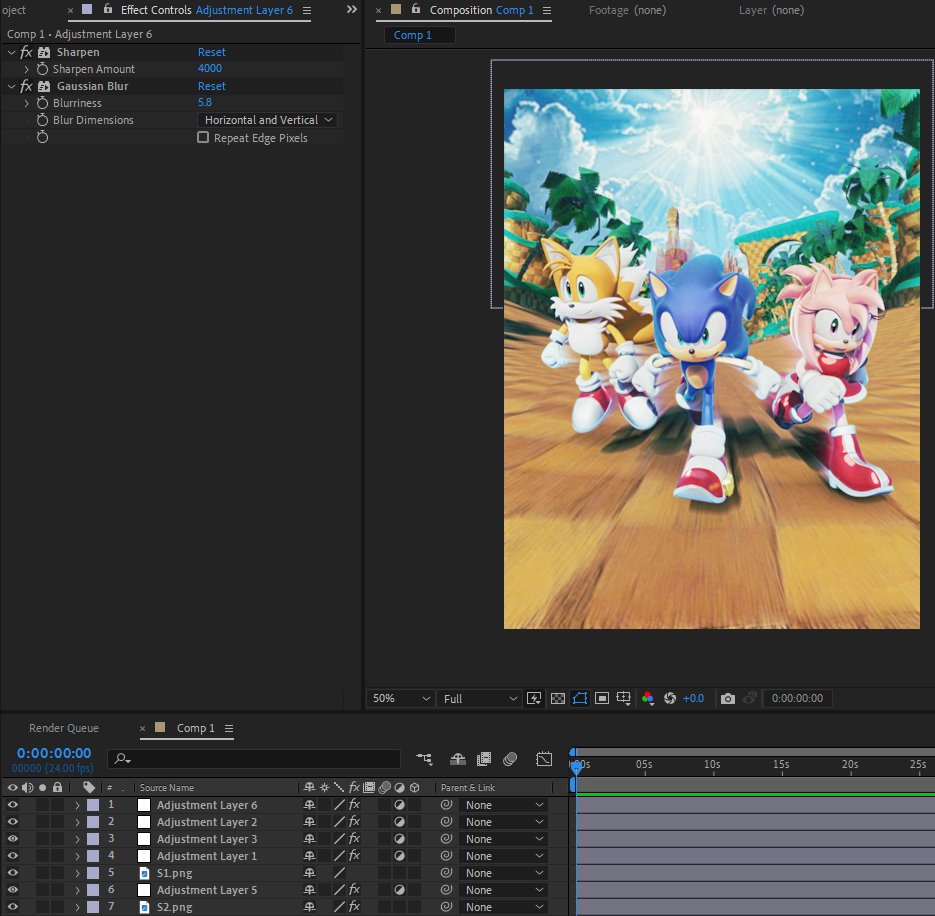The height and width of the screenshot is (916, 935).
Task: Hide the S2.png layer
Action: point(13,906)
